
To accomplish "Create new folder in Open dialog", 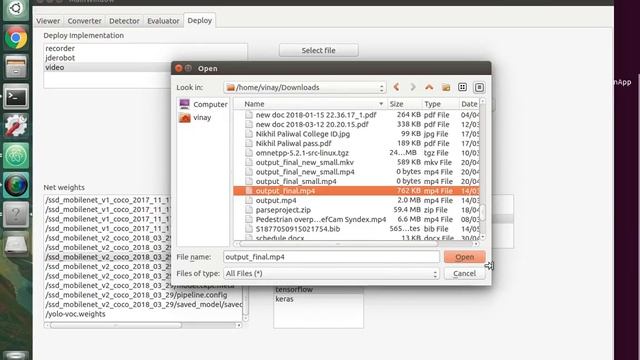I will [446, 87].
